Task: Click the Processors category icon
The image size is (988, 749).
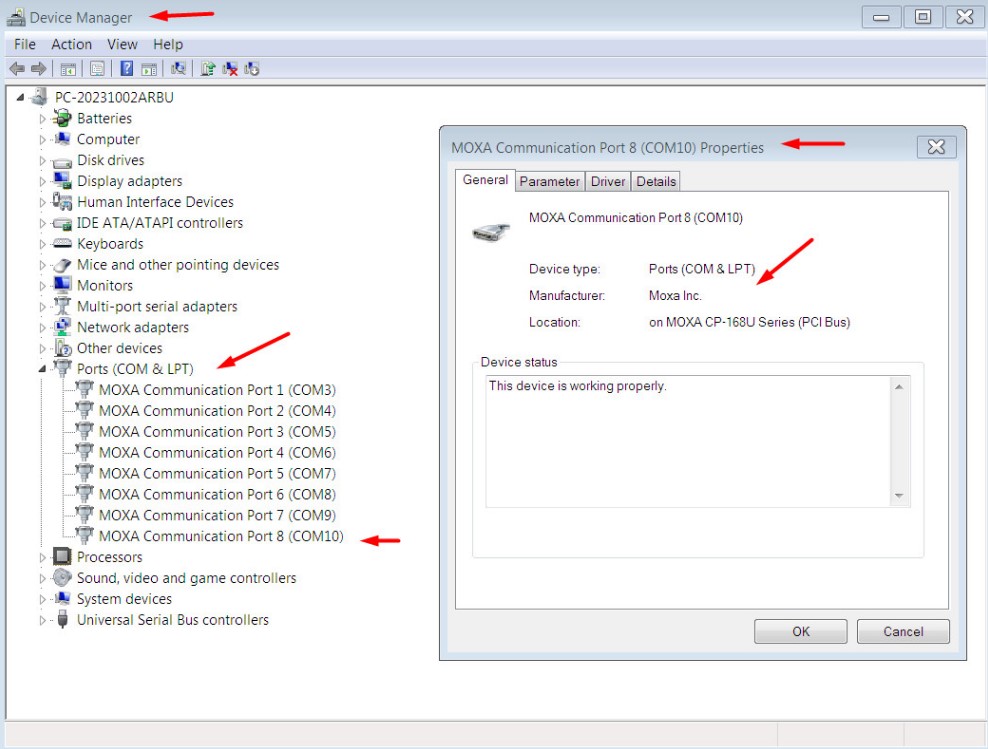Action: [x=62, y=556]
